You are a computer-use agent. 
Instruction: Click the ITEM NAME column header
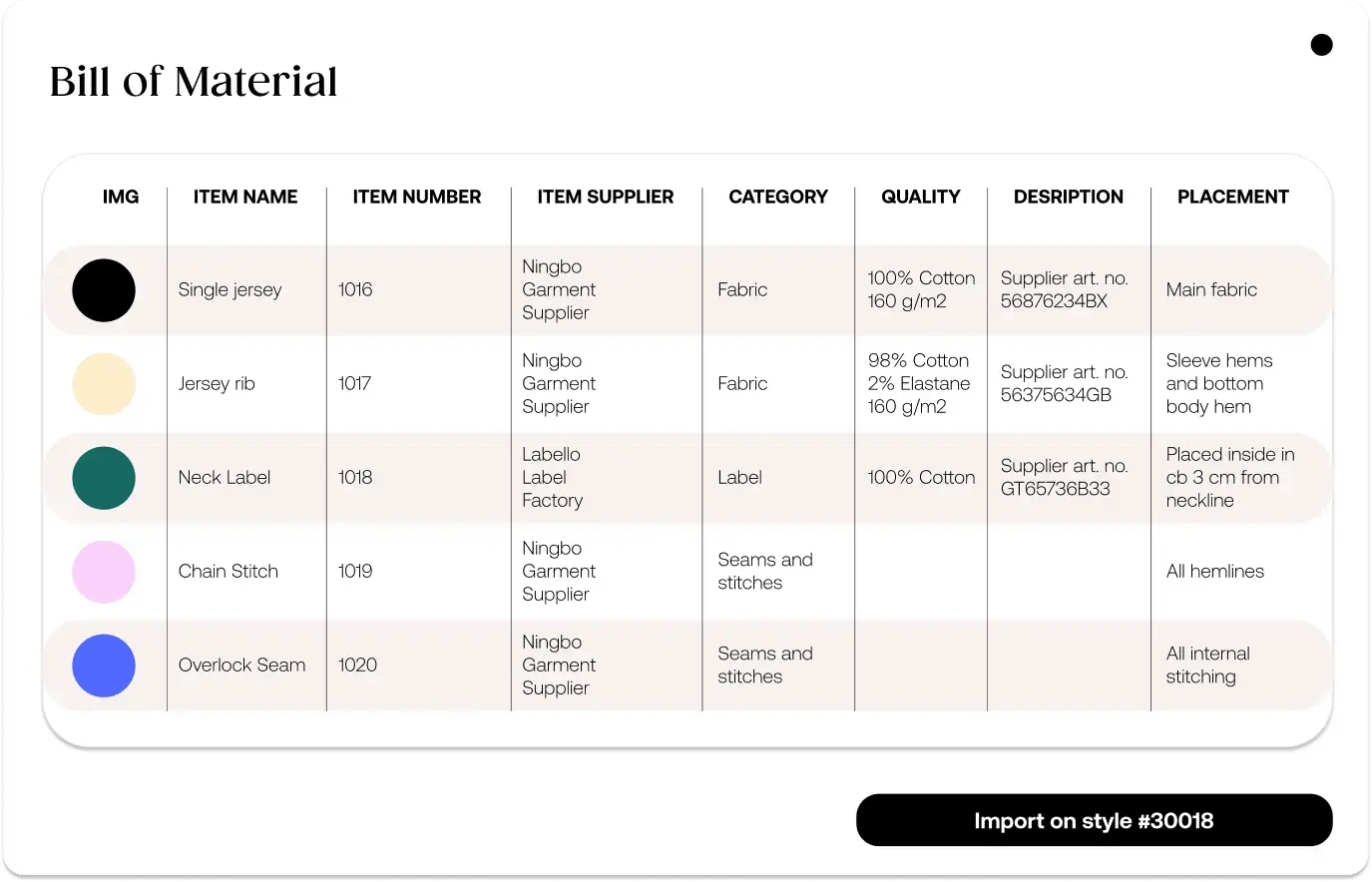pyautogui.click(x=245, y=197)
